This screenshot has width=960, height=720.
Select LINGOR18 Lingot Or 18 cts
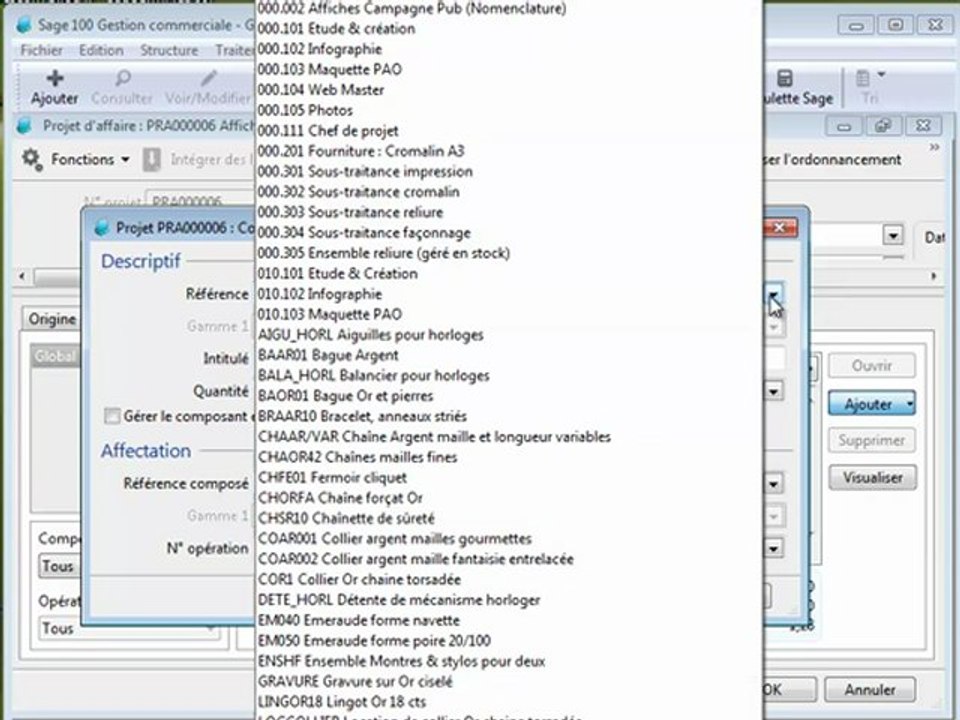342,702
